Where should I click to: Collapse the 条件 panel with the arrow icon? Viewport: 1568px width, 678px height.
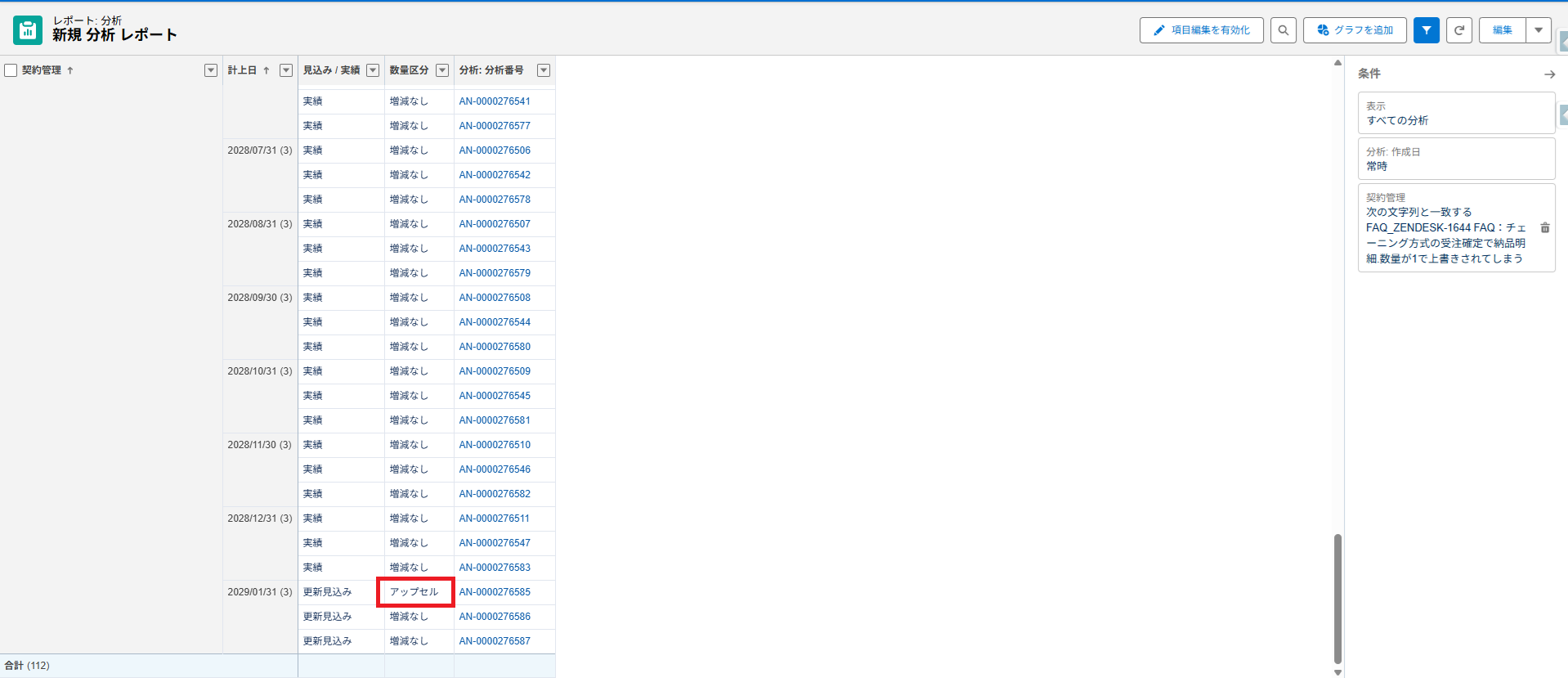tap(1549, 74)
